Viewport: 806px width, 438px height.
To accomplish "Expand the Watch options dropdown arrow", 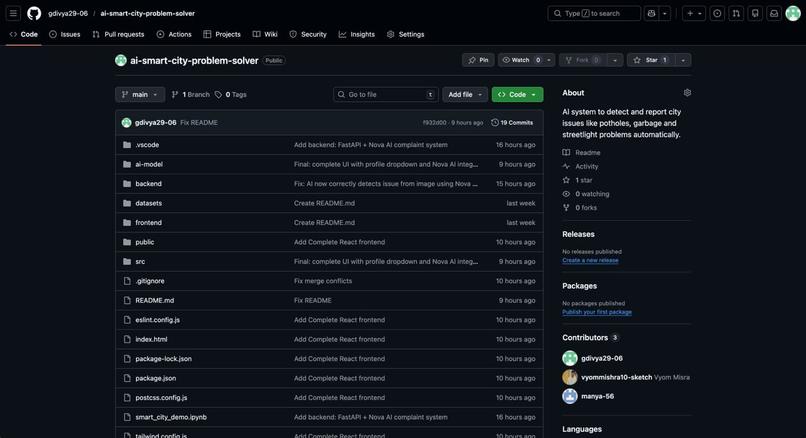I will click(549, 60).
